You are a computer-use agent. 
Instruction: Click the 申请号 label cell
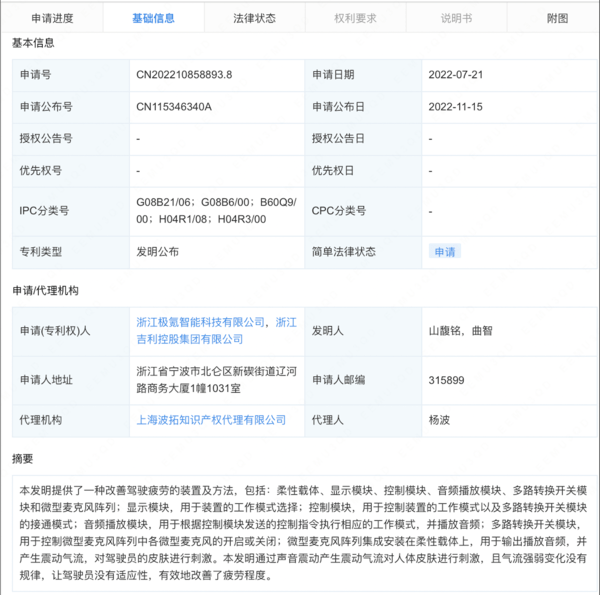tap(71, 75)
